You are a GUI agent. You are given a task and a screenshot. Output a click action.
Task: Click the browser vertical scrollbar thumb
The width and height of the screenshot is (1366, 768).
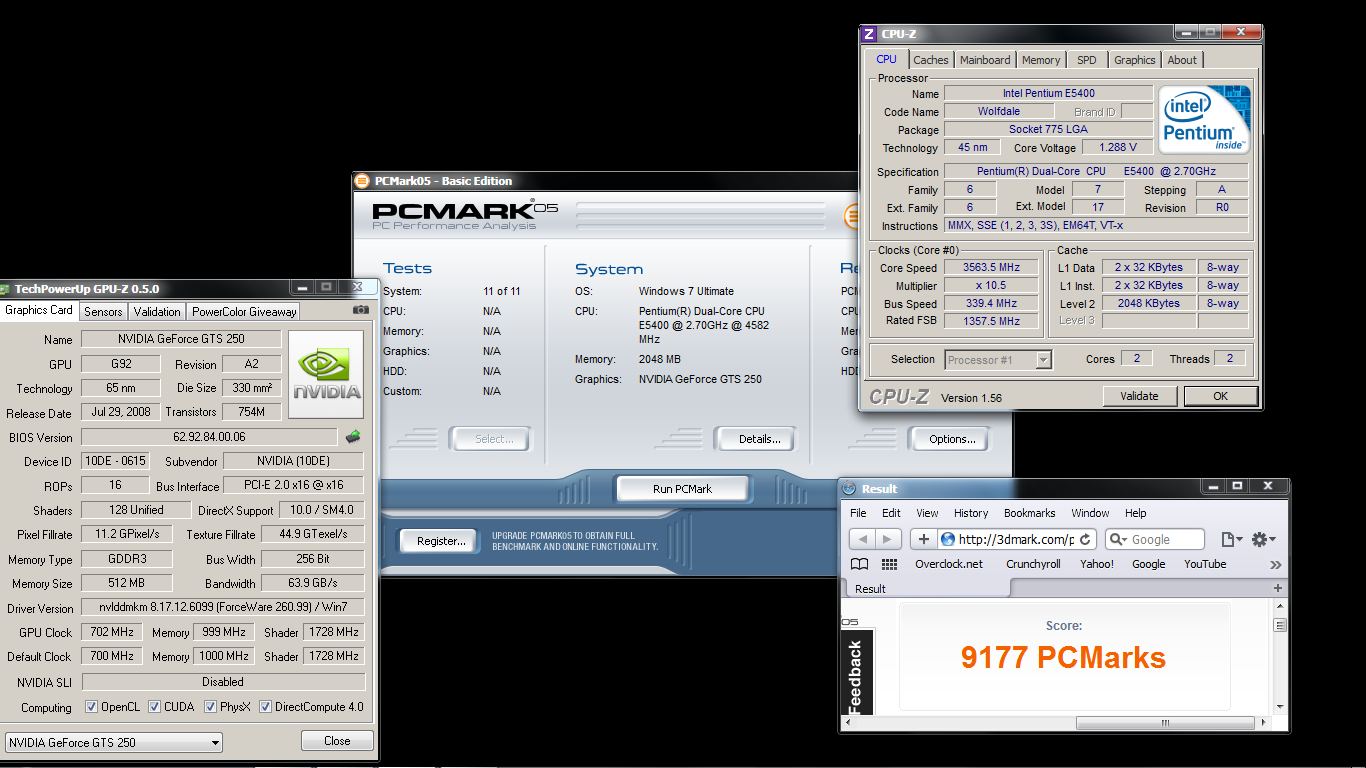1279,625
